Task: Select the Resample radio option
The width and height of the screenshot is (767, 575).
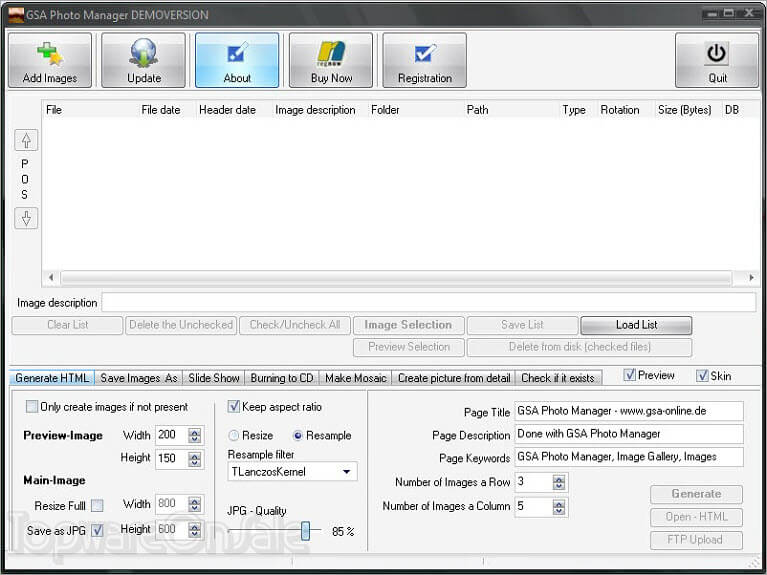Action: [x=297, y=435]
